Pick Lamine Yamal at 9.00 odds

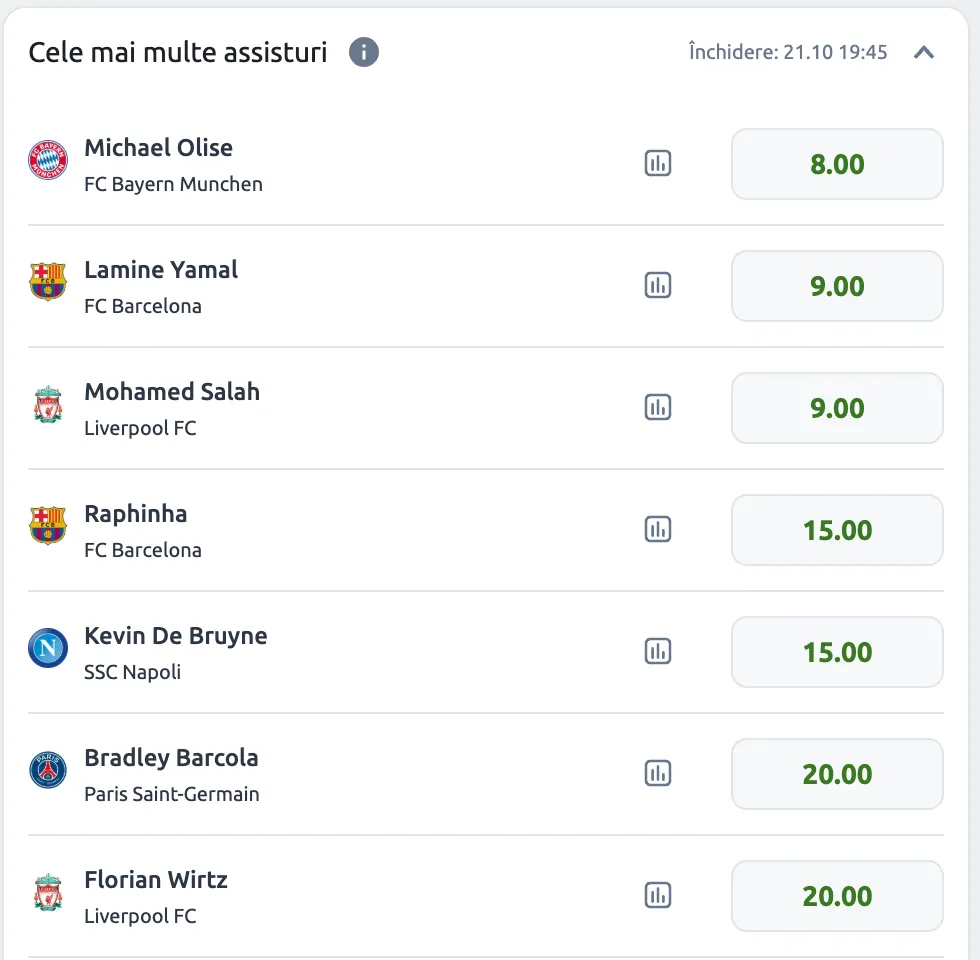tap(837, 286)
